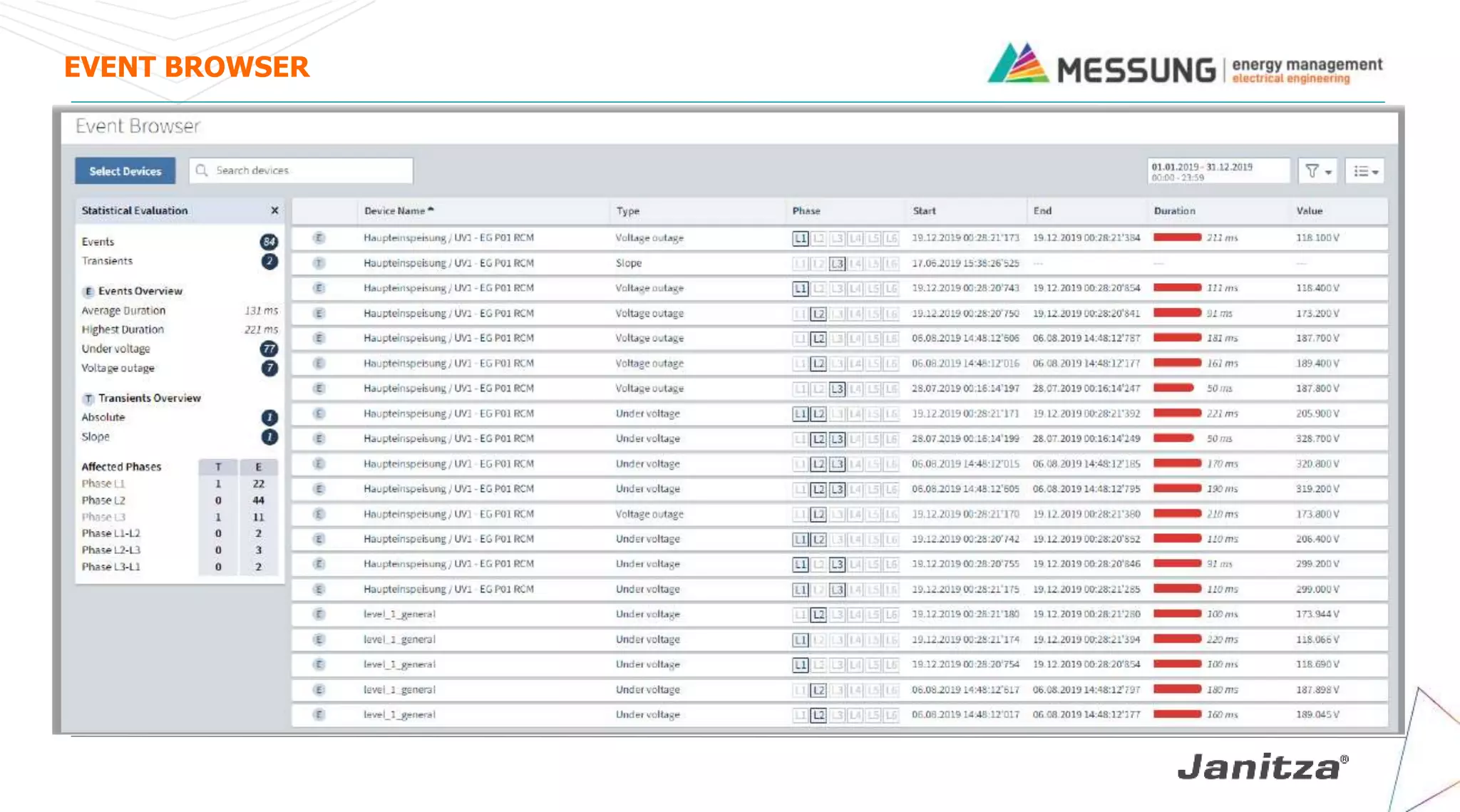Image resolution: width=1460 pixels, height=812 pixels.
Task: Click the filter funnel icon
Action: 1312,170
